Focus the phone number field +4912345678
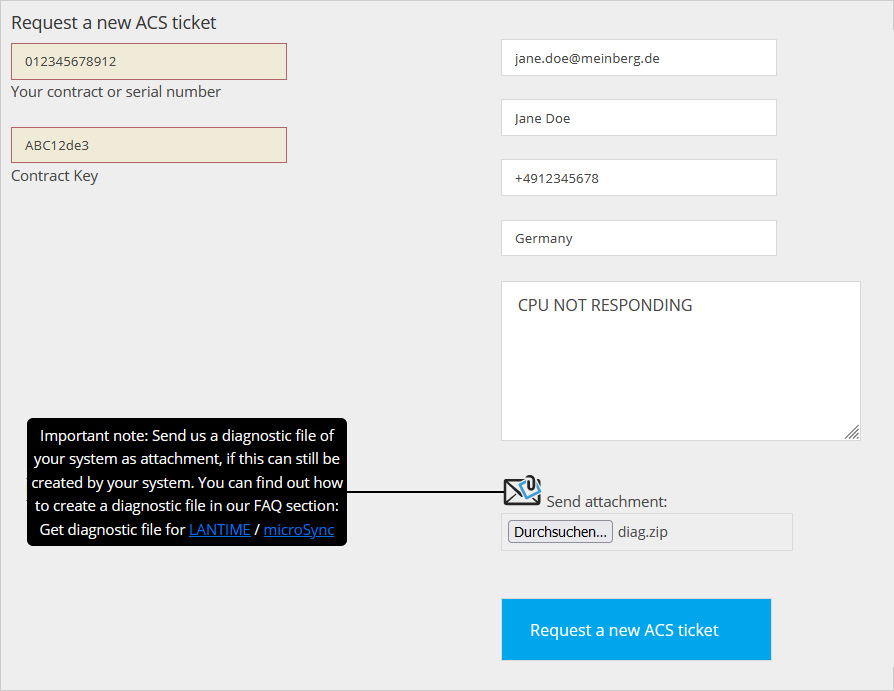The width and height of the screenshot is (894, 691). [638, 178]
